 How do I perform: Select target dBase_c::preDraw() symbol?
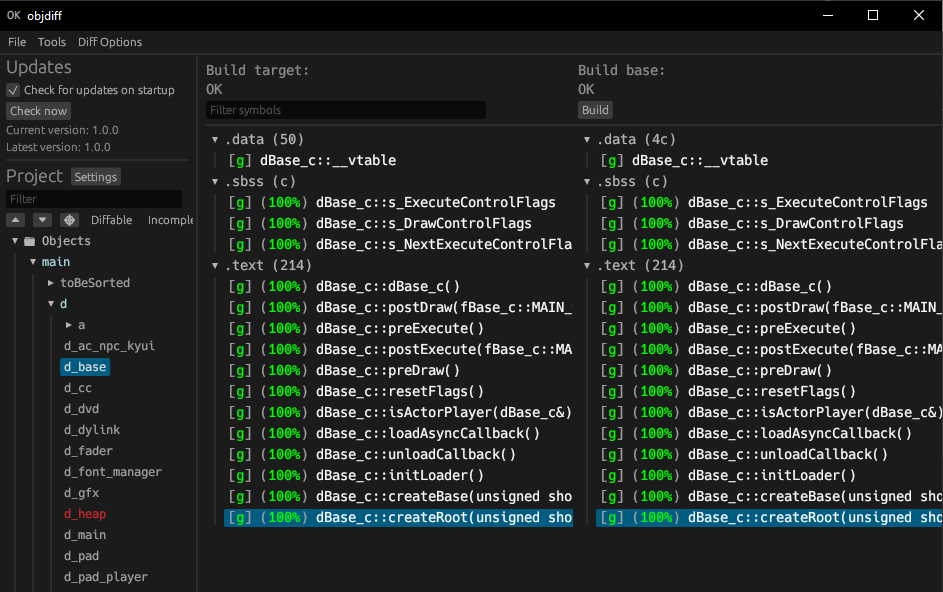tap(343, 371)
